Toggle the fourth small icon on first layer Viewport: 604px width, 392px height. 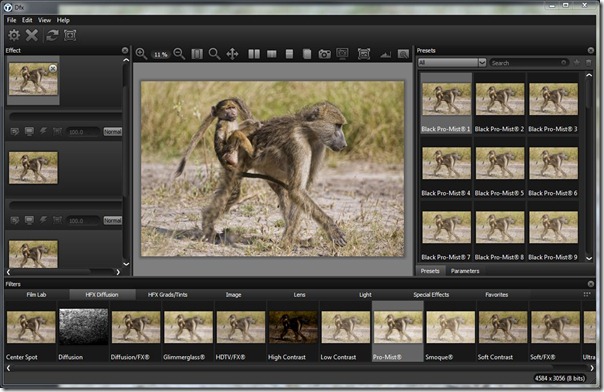click(x=57, y=132)
